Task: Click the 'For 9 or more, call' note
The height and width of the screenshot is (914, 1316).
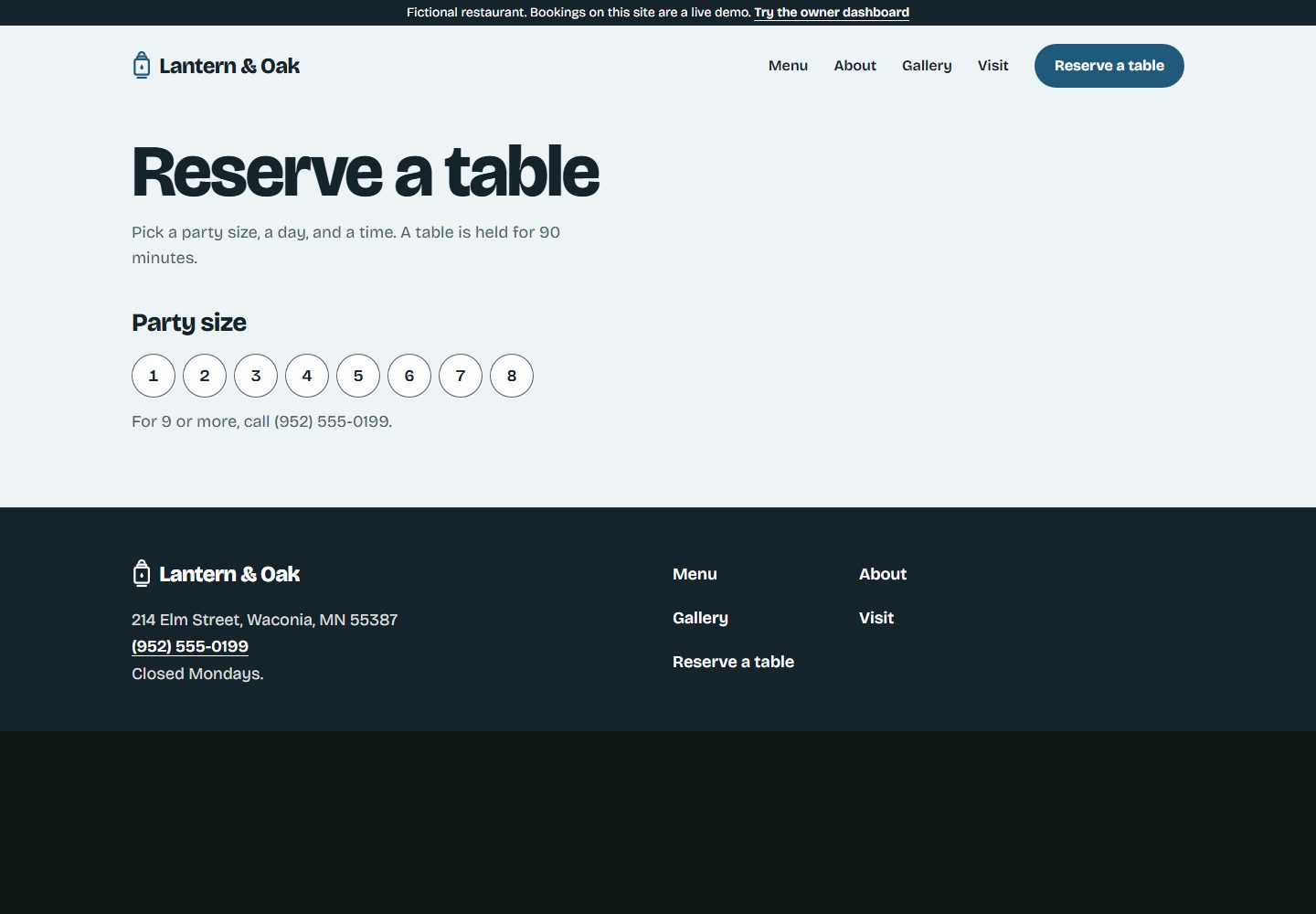Action: click(261, 421)
